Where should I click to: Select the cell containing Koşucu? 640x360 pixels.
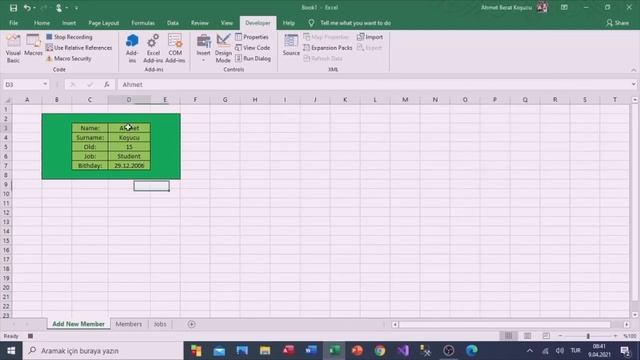coord(129,138)
